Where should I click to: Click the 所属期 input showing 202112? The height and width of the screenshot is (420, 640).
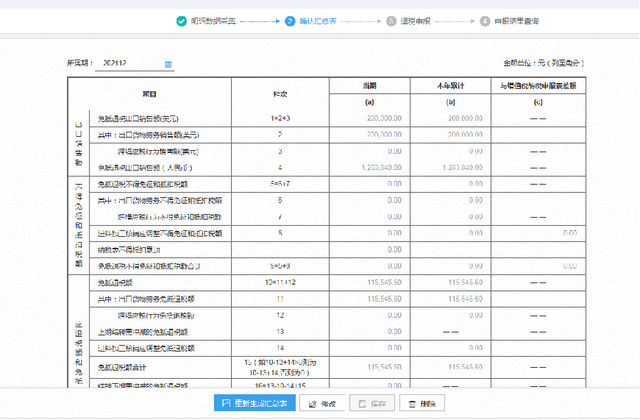134,64
